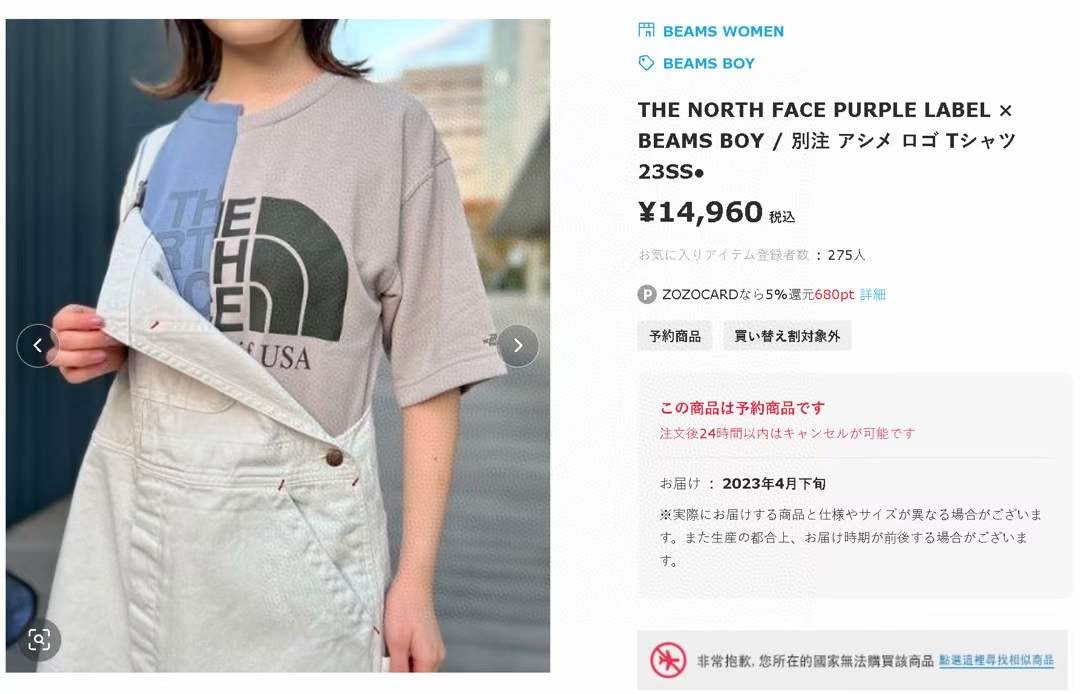Select the 予約商品 tag

point(675,336)
